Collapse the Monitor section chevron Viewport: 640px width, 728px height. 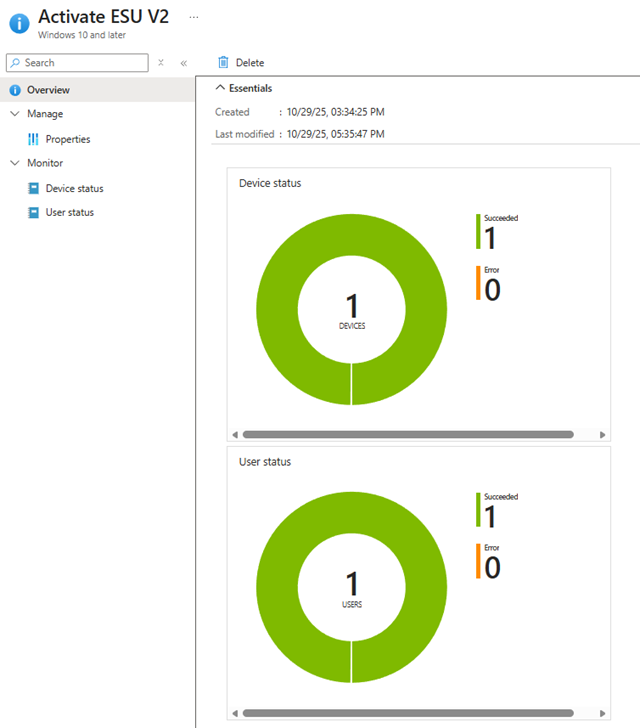(15, 163)
